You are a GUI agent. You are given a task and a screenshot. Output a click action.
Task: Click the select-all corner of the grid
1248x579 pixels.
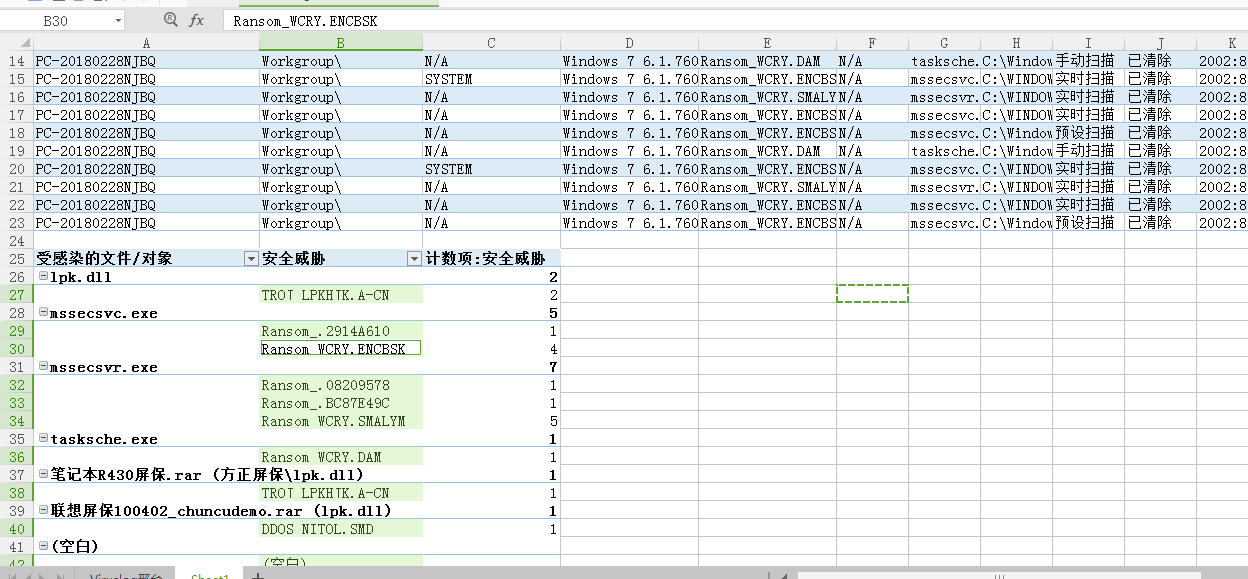tap(16, 42)
